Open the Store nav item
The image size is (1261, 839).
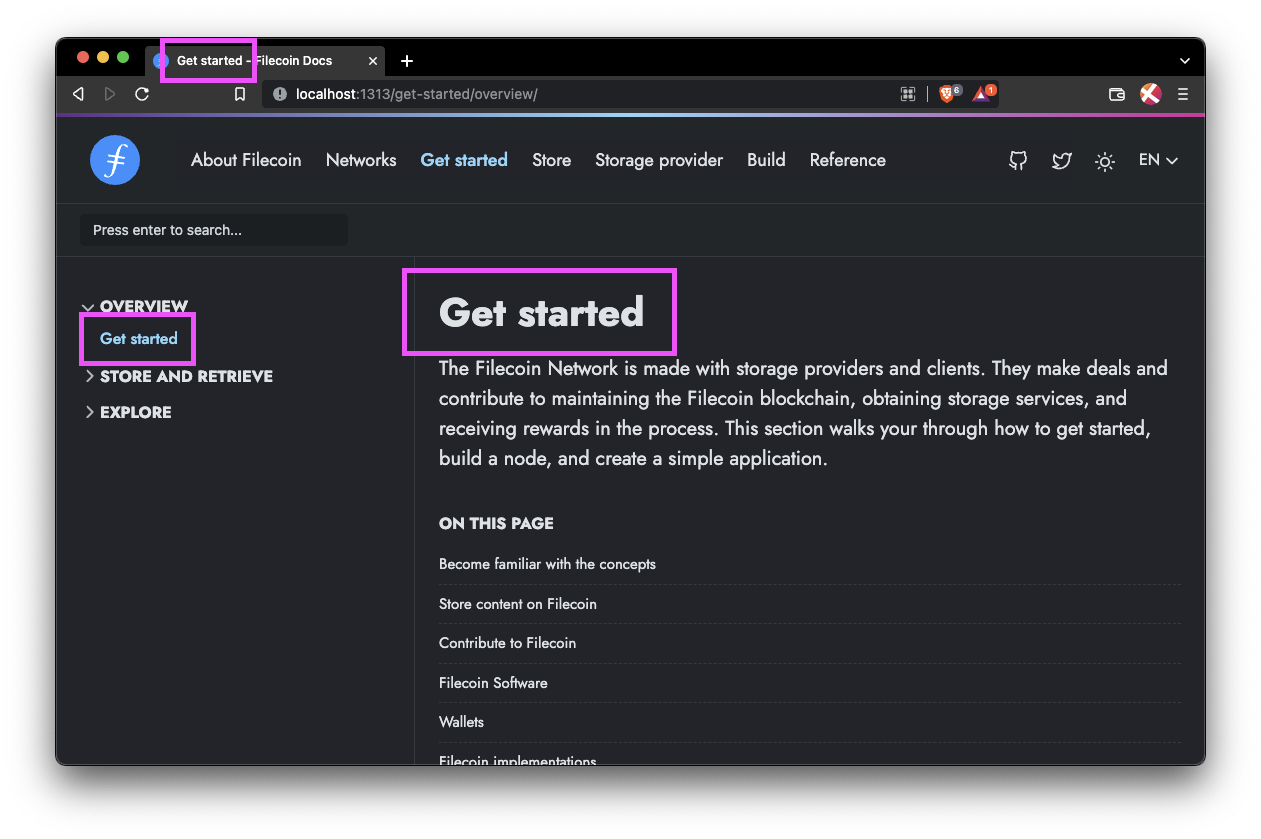(551, 160)
